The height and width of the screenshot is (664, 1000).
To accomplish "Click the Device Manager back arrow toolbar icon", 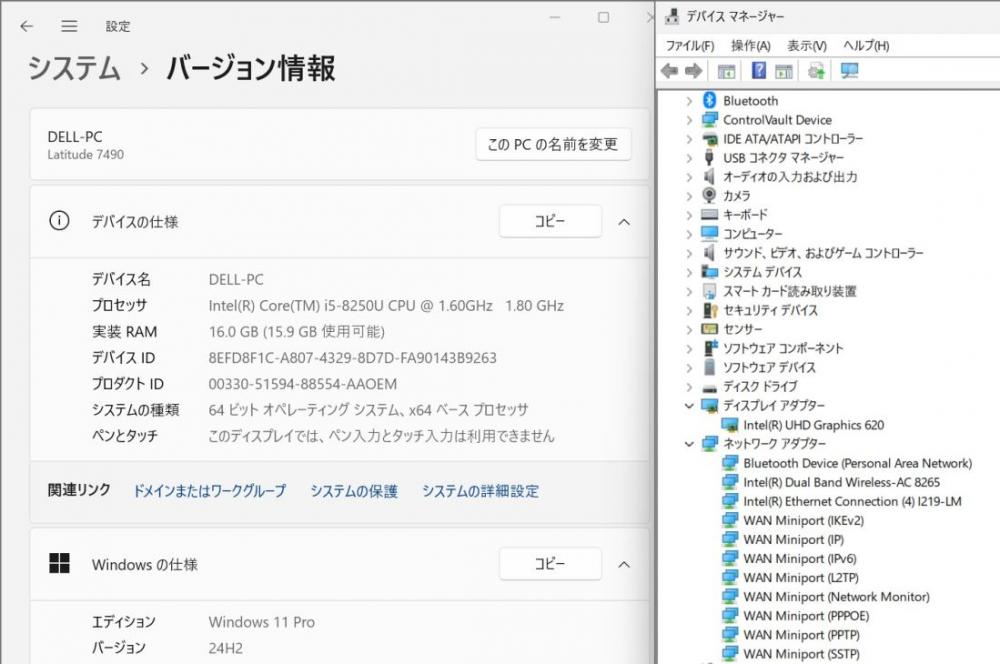I will [x=670, y=71].
